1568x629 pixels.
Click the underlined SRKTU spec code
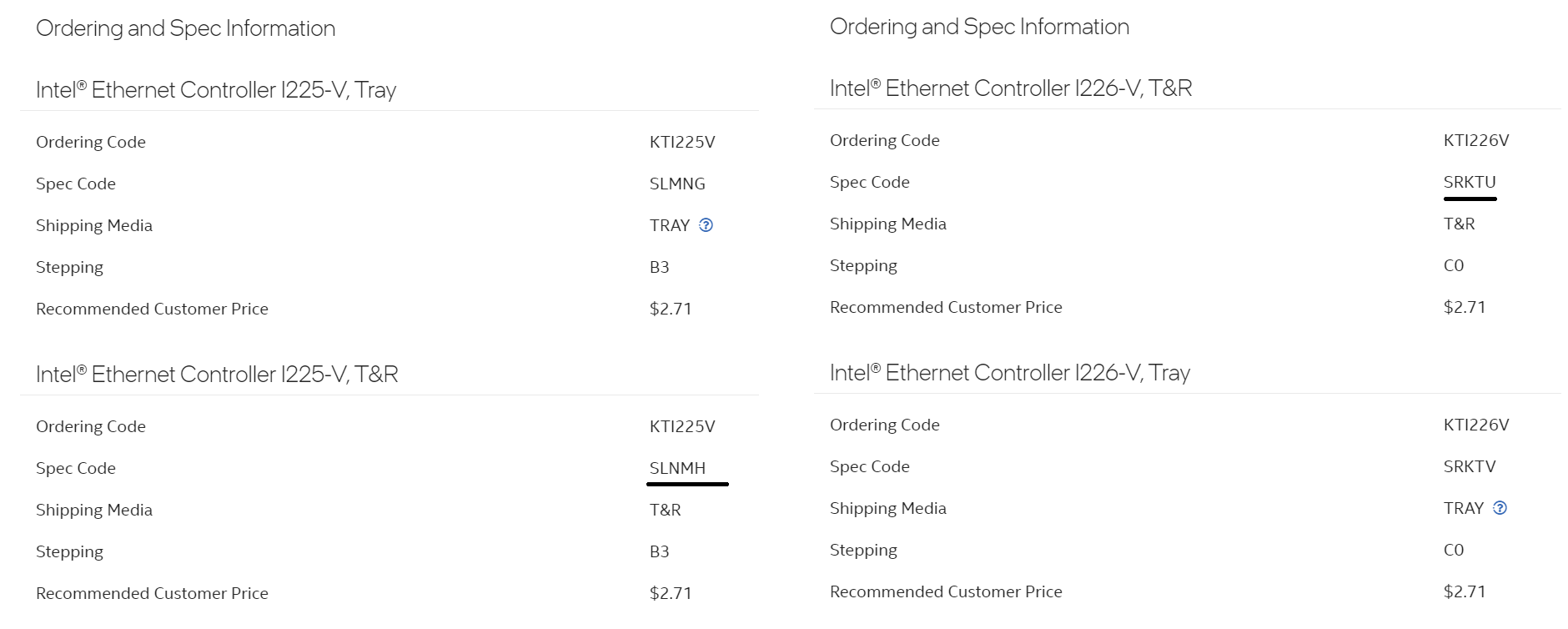click(x=1470, y=182)
